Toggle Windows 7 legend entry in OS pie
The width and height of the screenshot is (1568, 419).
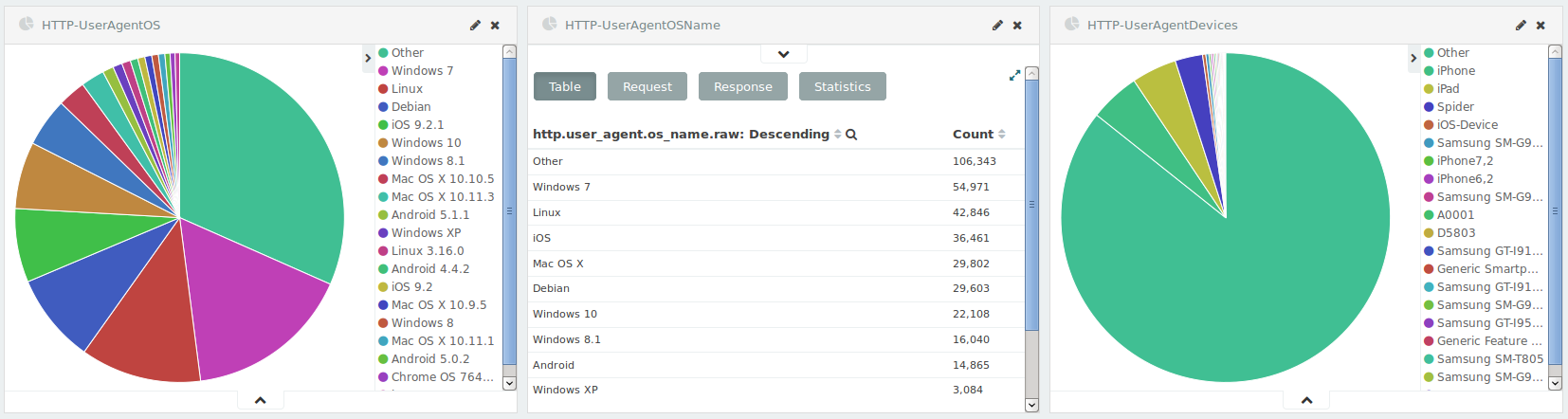coord(415,71)
